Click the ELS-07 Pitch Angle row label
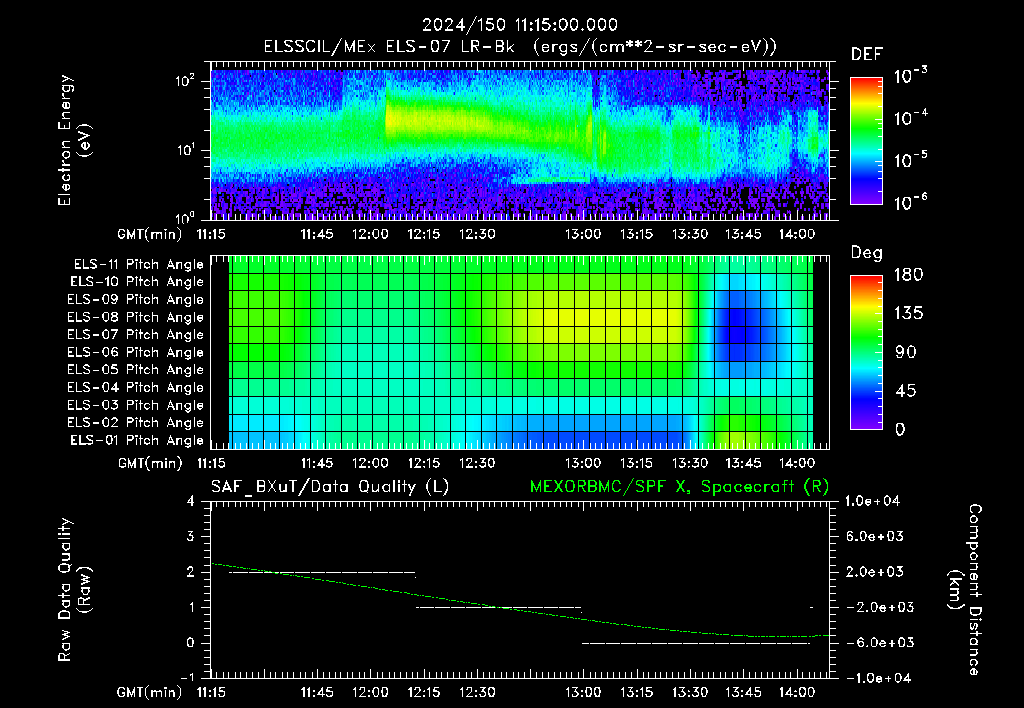 [136, 334]
